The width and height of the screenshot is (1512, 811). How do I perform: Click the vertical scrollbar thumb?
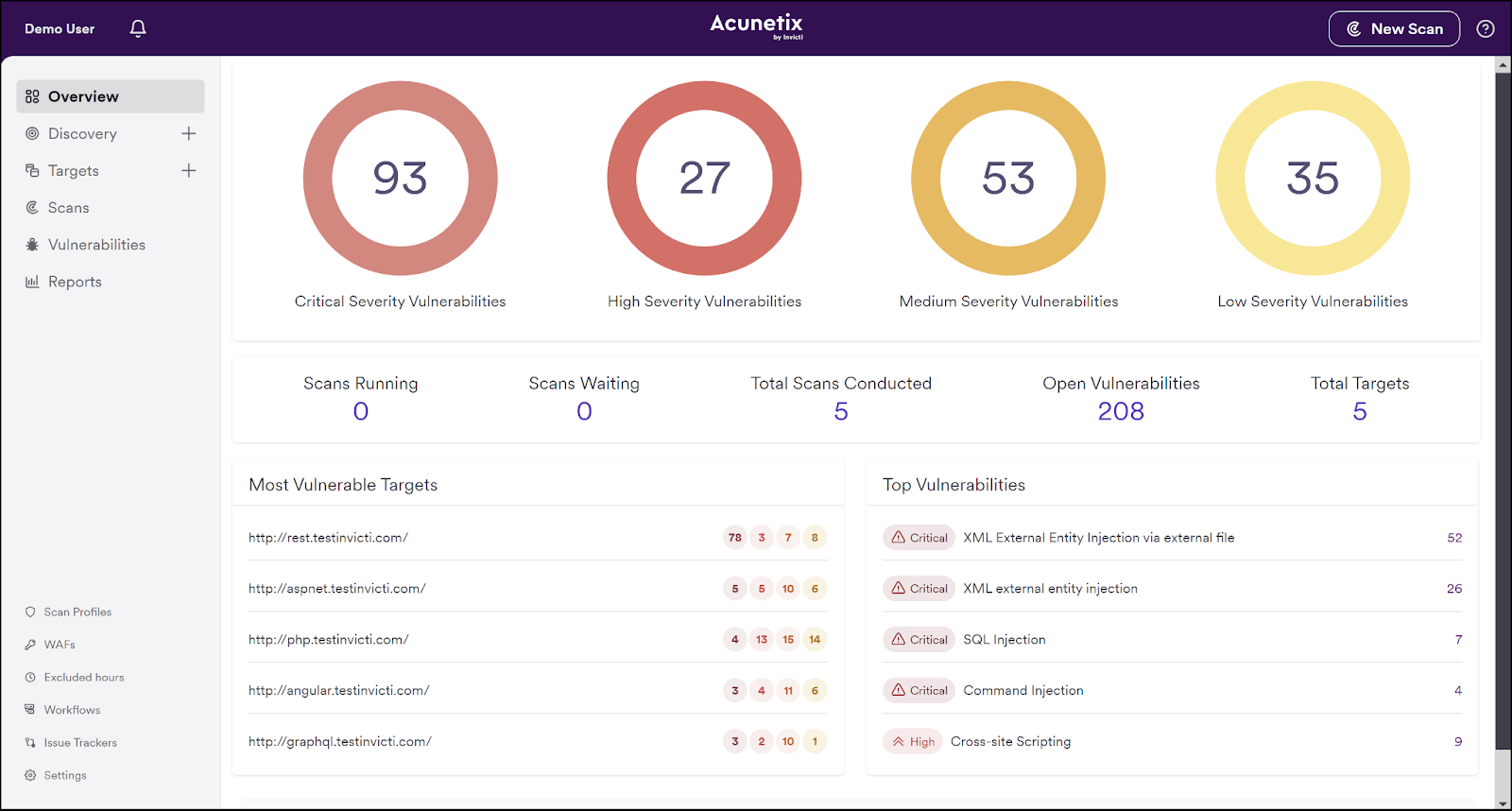(1503, 411)
